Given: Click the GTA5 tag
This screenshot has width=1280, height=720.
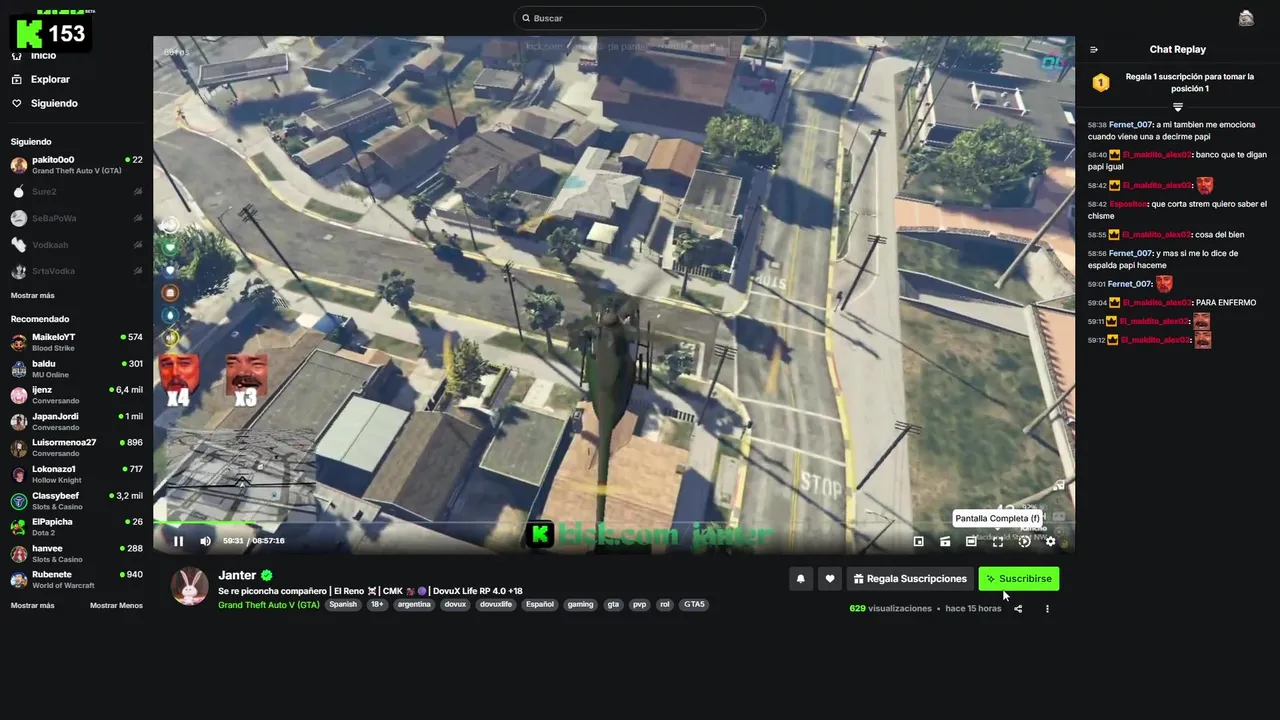Looking at the screenshot, I should (694, 605).
